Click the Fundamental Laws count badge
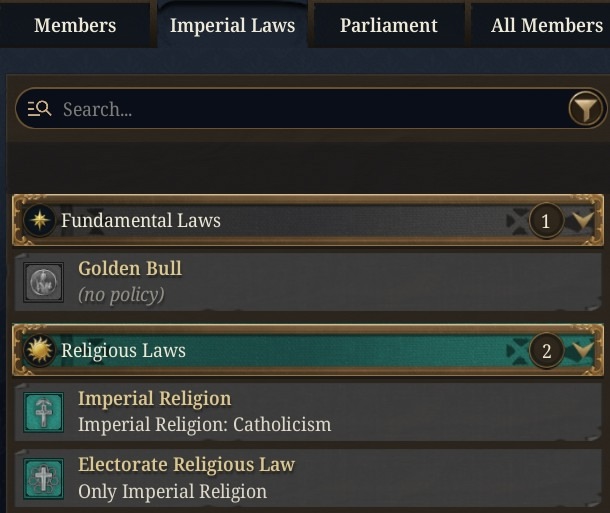The height and width of the screenshot is (513, 610). 546,221
